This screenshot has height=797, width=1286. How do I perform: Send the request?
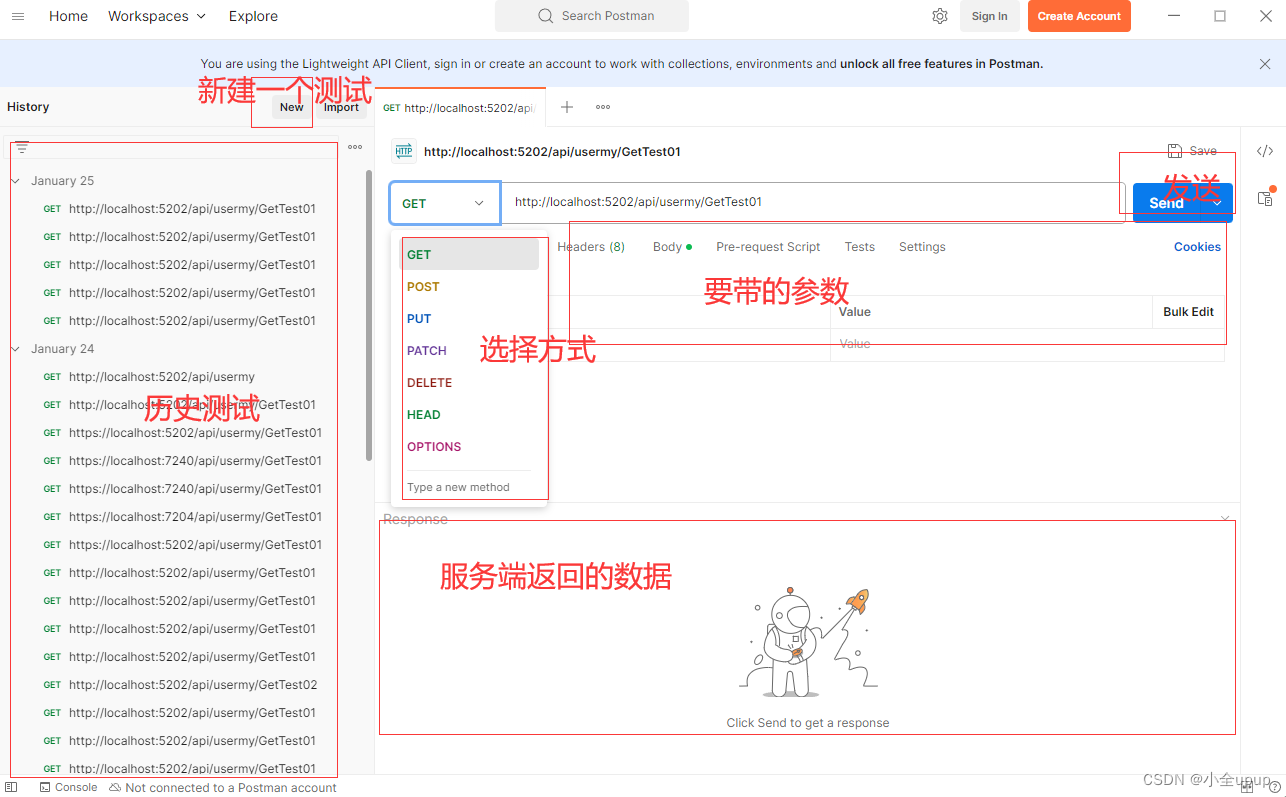(1166, 203)
